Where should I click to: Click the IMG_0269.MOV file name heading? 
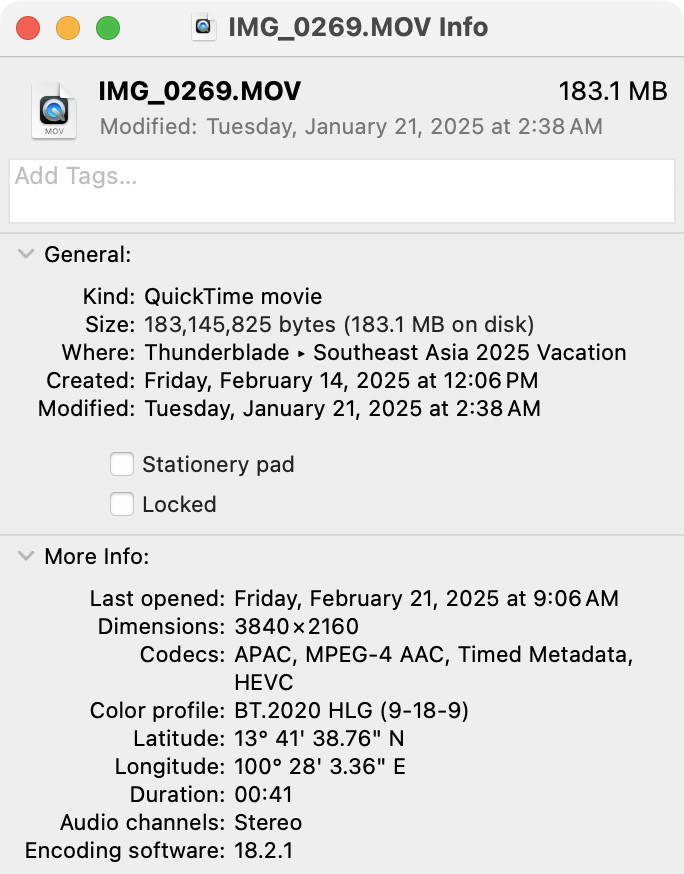pyautogui.click(x=200, y=91)
